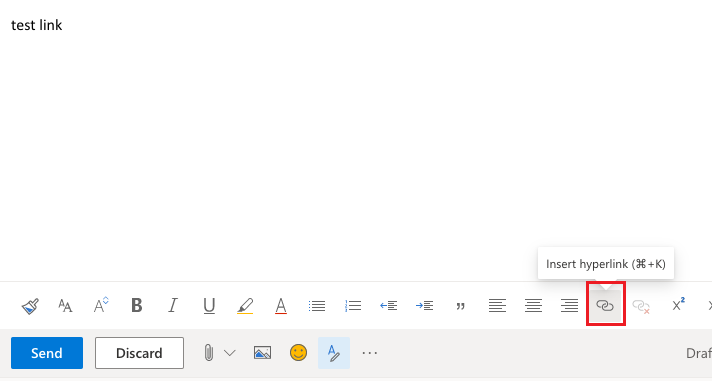Increase paragraph indent
Image resolution: width=712 pixels, height=381 pixels.
(x=425, y=306)
